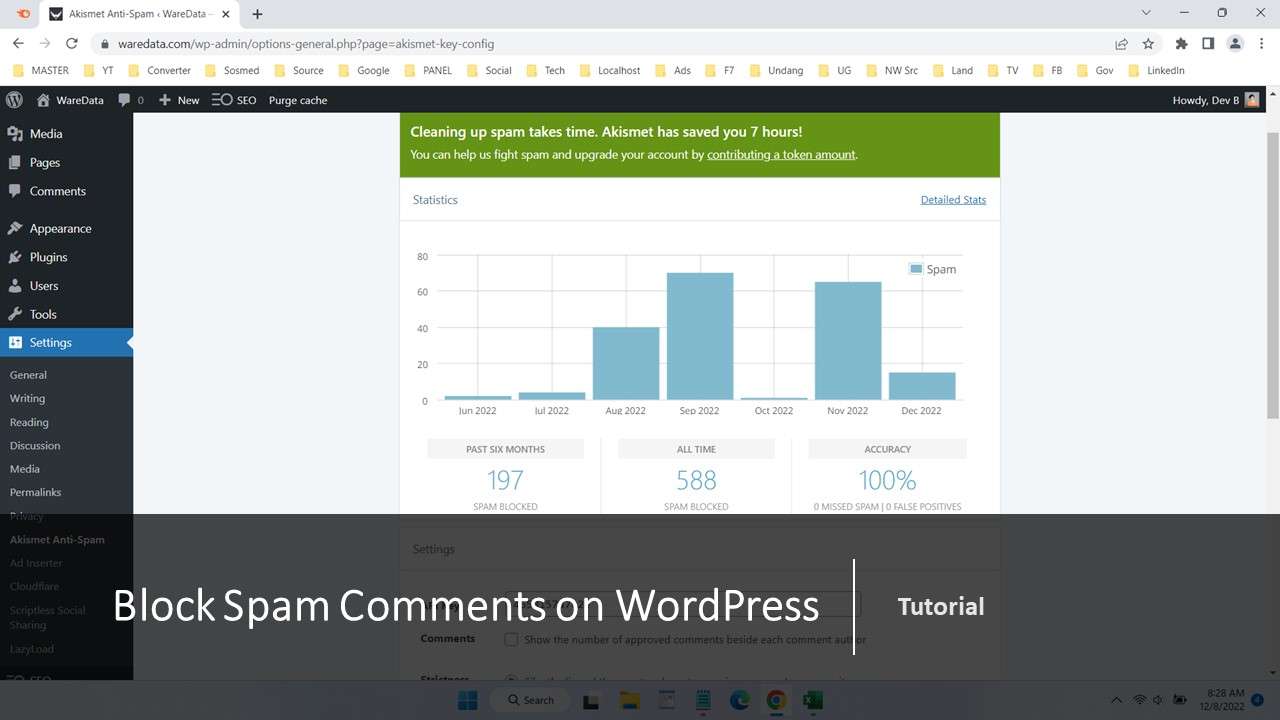The height and width of the screenshot is (720, 1280).
Task: Select General under Settings
Action: [28, 375]
